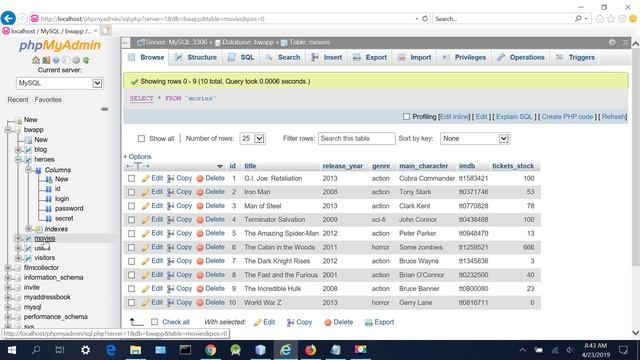Click the taskbar search magnifier icon
Image resolution: width=640 pixels, height=360 pixels.
36,350
